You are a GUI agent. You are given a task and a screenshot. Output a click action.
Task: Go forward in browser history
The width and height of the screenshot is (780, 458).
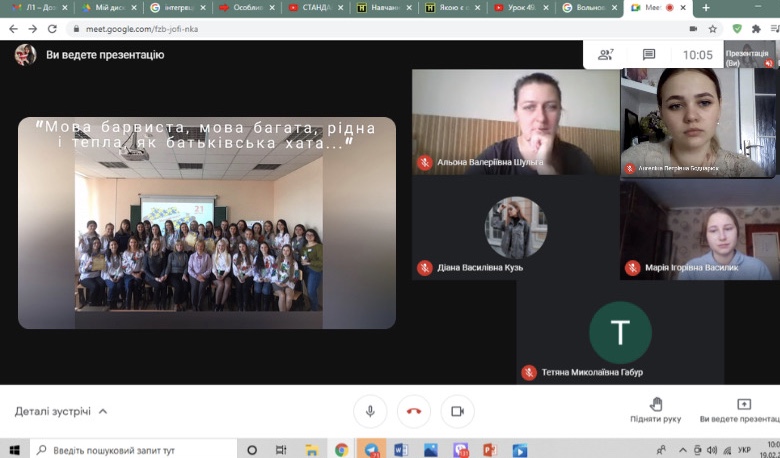33,29
